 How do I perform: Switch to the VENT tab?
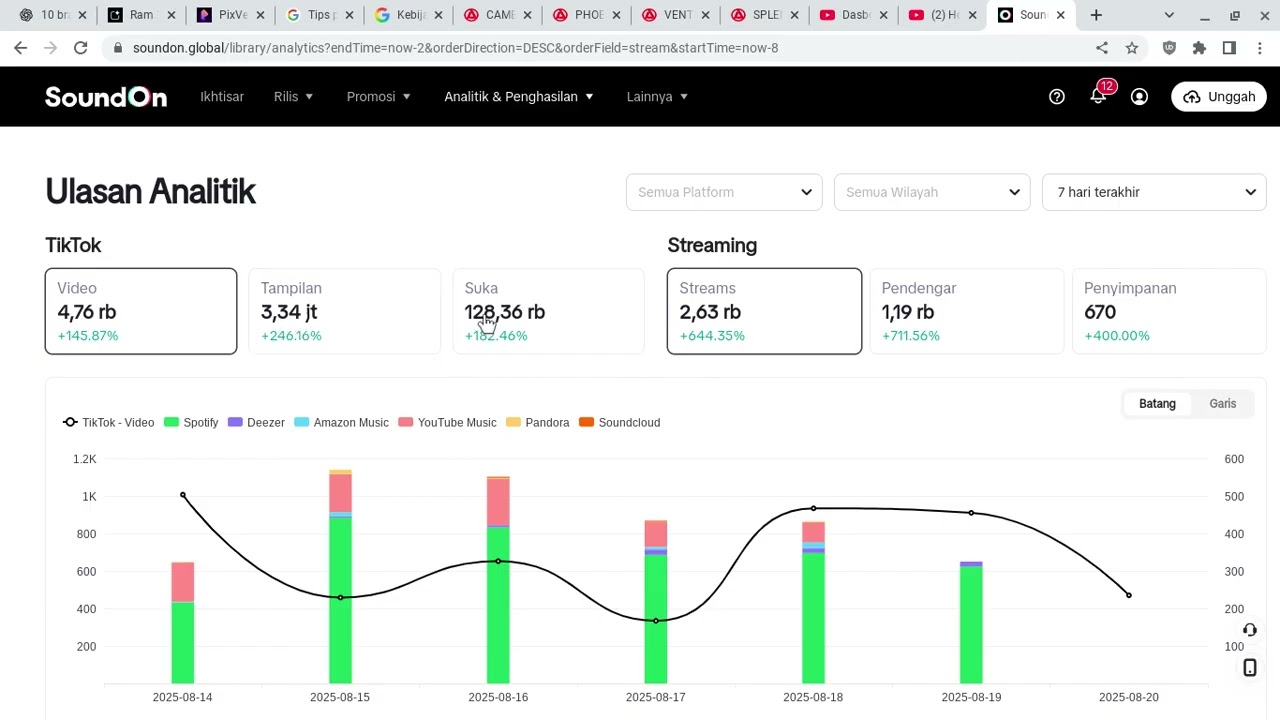[676, 15]
